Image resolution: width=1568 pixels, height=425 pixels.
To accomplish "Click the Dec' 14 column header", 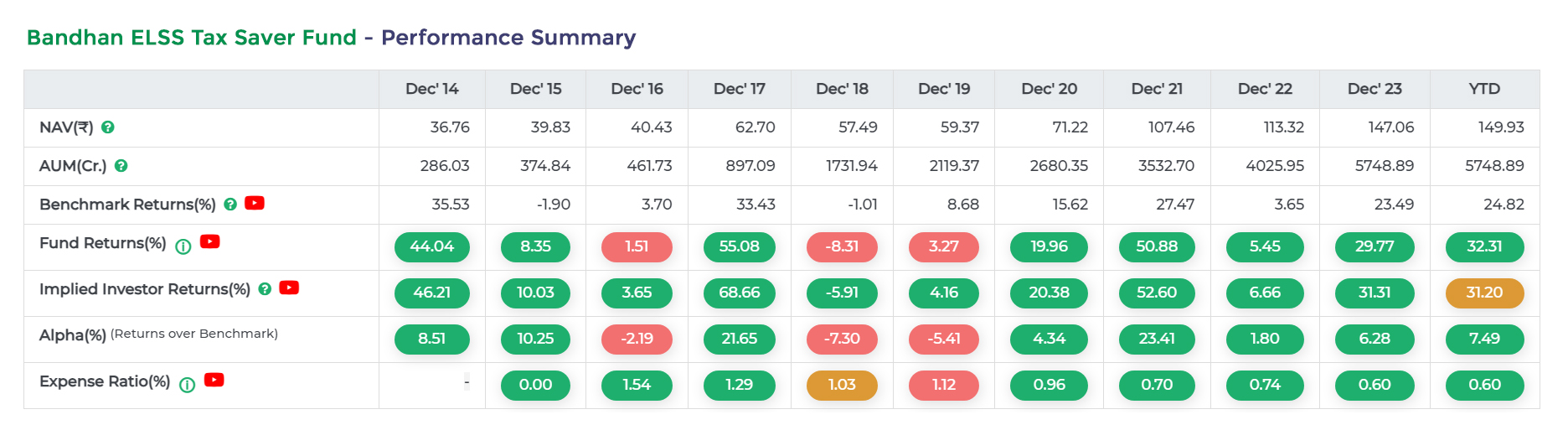I will [431, 89].
